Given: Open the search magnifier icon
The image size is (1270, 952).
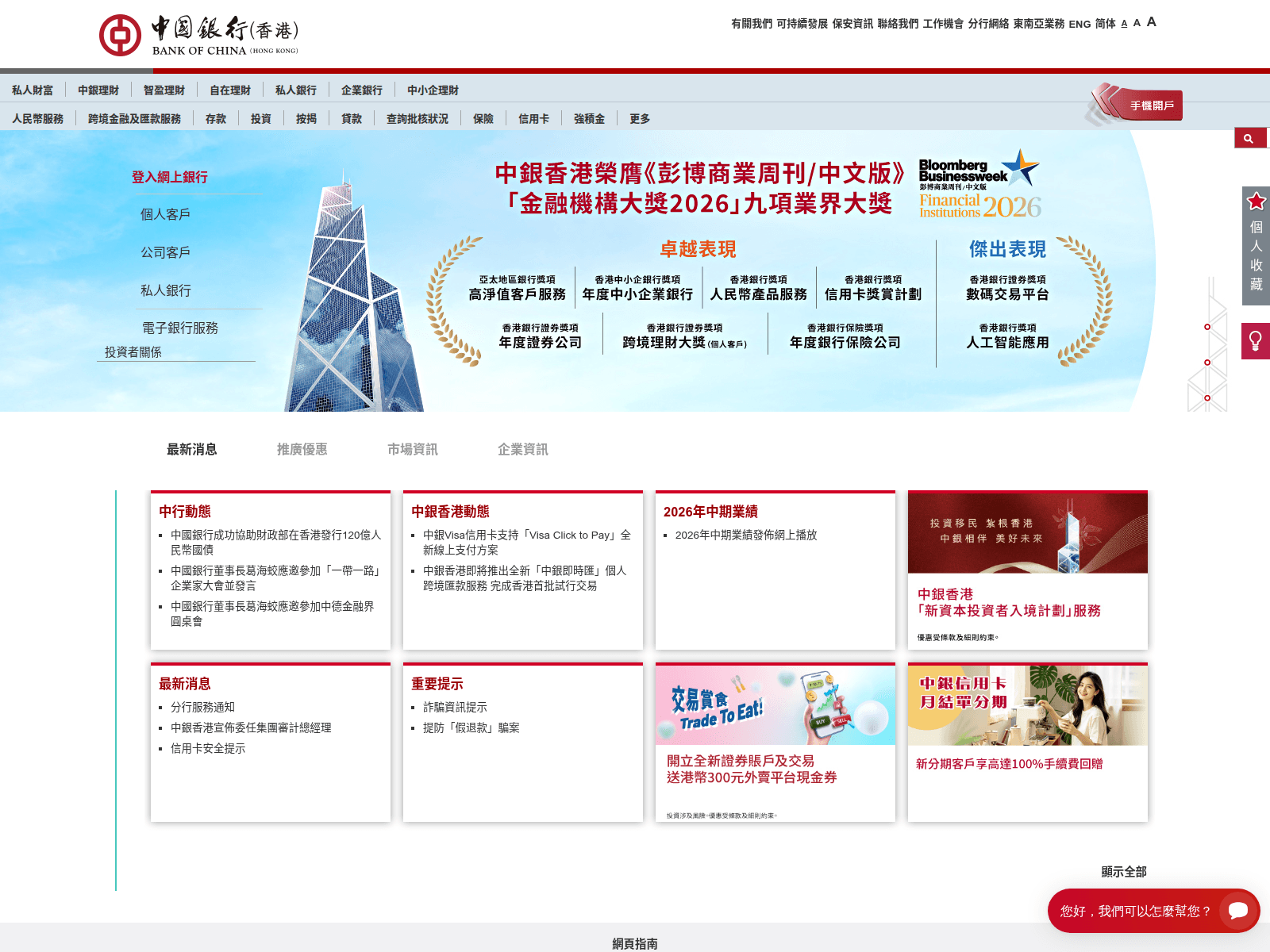Looking at the screenshot, I should (x=1249, y=138).
